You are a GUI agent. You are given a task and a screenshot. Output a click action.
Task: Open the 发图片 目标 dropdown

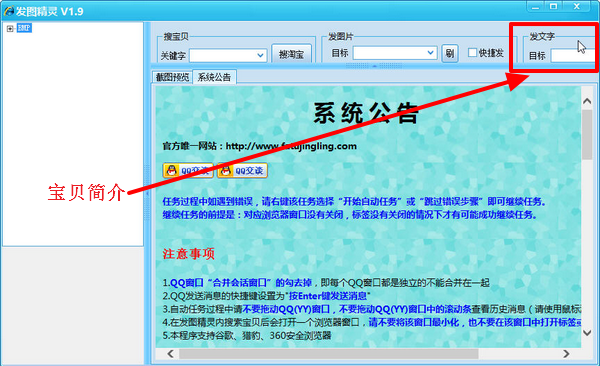pos(430,53)
